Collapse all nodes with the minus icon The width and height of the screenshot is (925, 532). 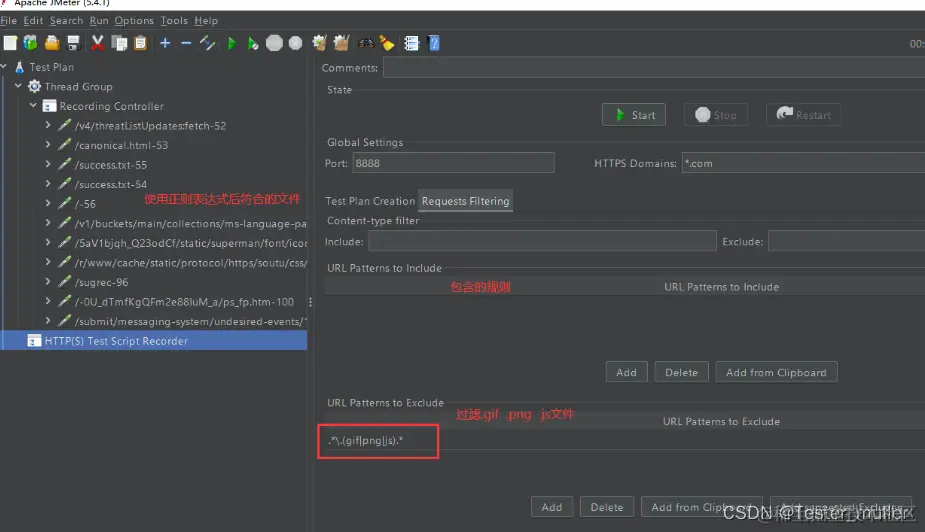186,43
